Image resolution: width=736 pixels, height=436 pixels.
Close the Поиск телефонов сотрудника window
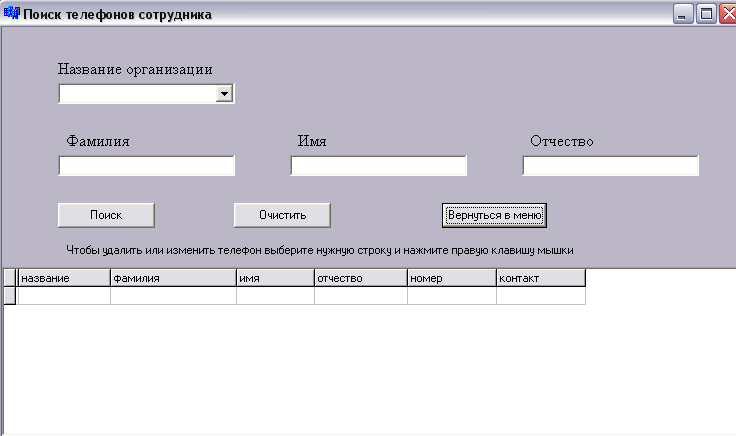click(728, 14)
